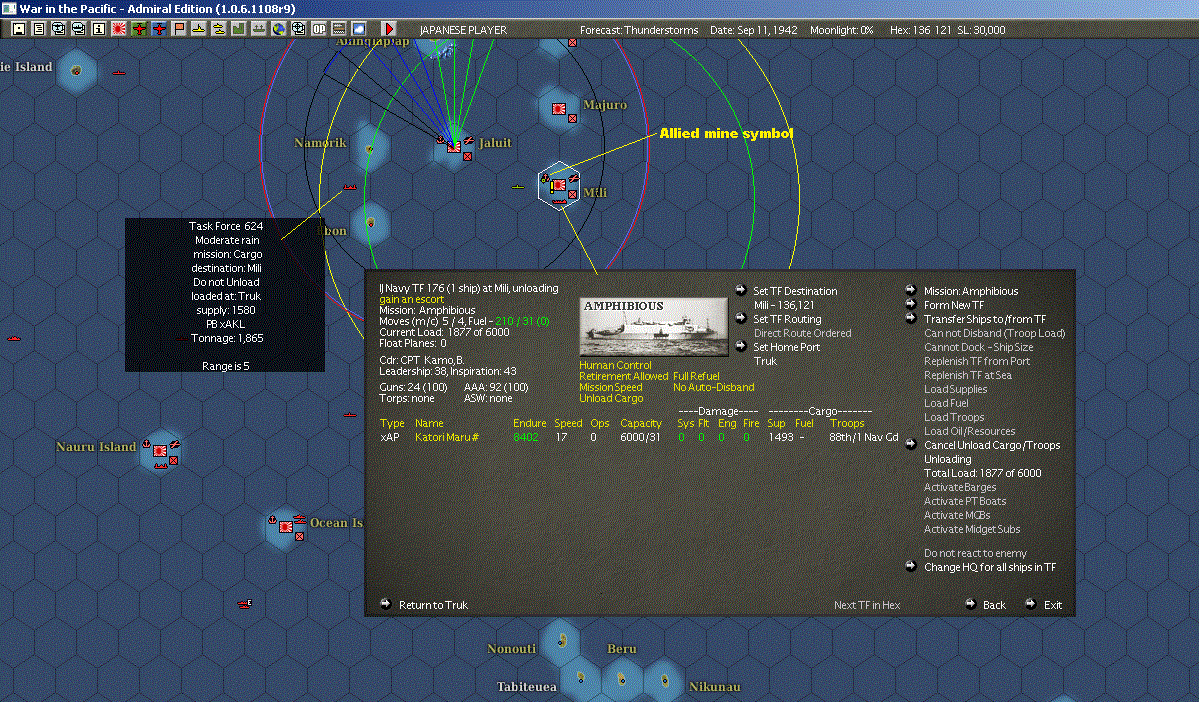The height and width of the screenshot is (702, 1199).
Task: Click the red plane on blue icon
Action: (159, 29)
